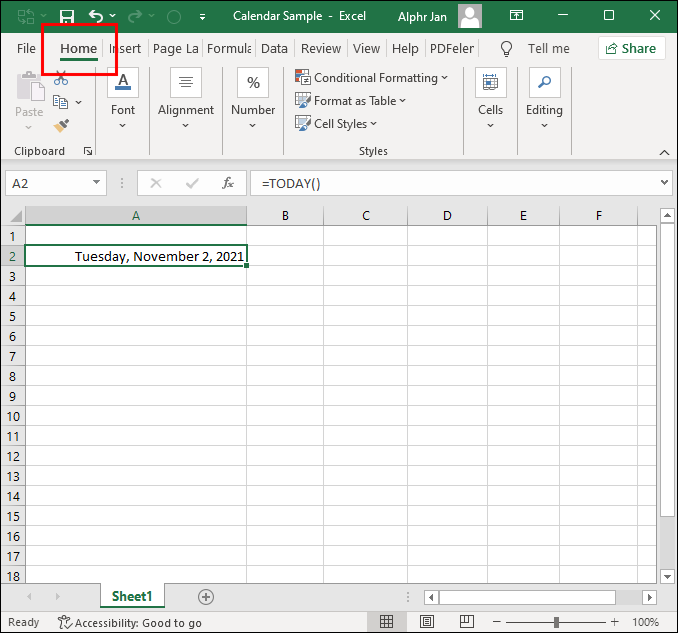
Task: Click the Cut scissors icon
Action: tap(61, 79)
